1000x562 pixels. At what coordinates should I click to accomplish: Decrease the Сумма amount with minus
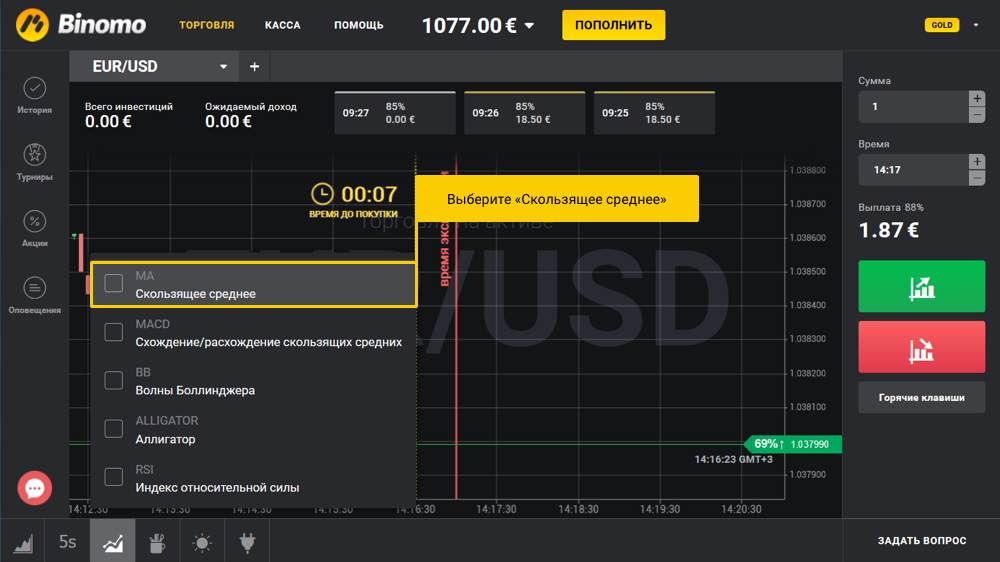click(977, 115)
